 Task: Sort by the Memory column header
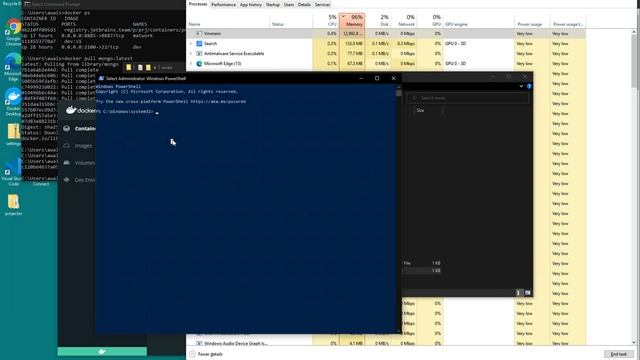pyautogui.click(x=352, y=20)
